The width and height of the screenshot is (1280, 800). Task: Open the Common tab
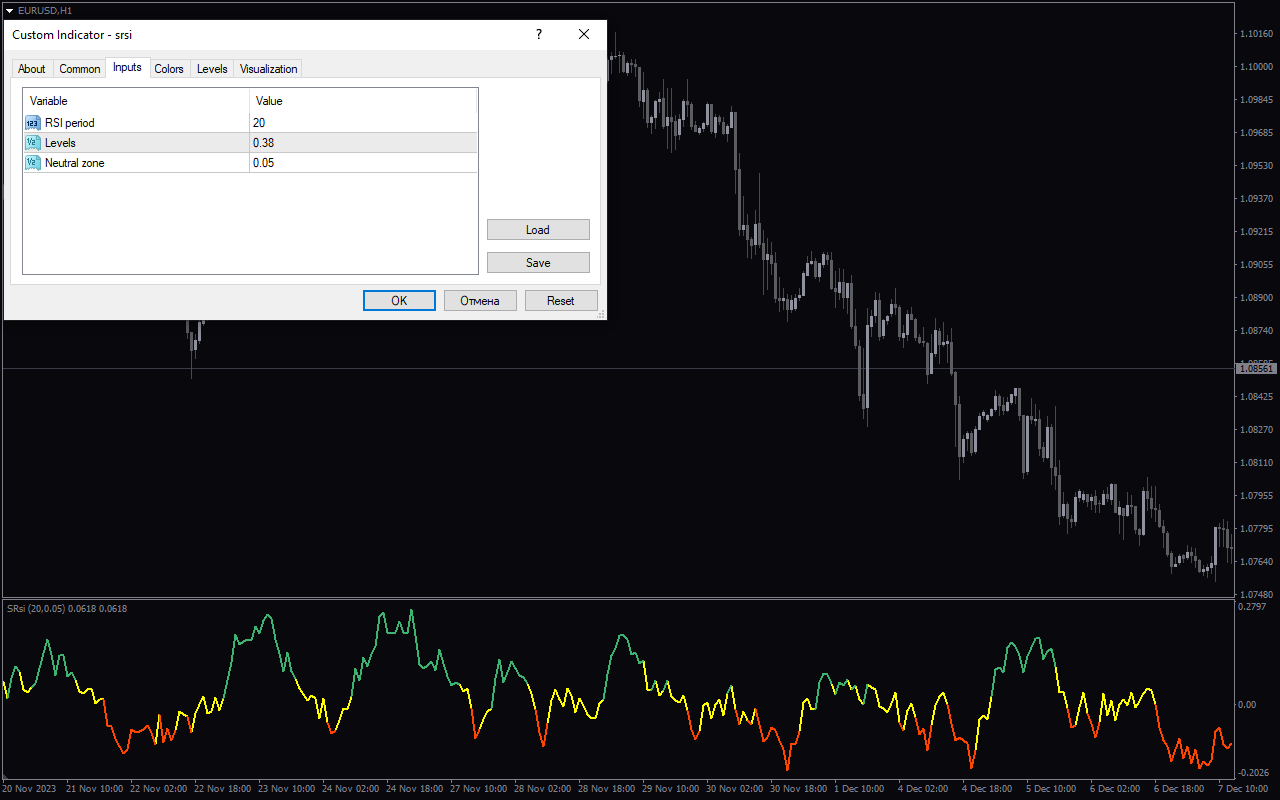click(x=80, y=69)
